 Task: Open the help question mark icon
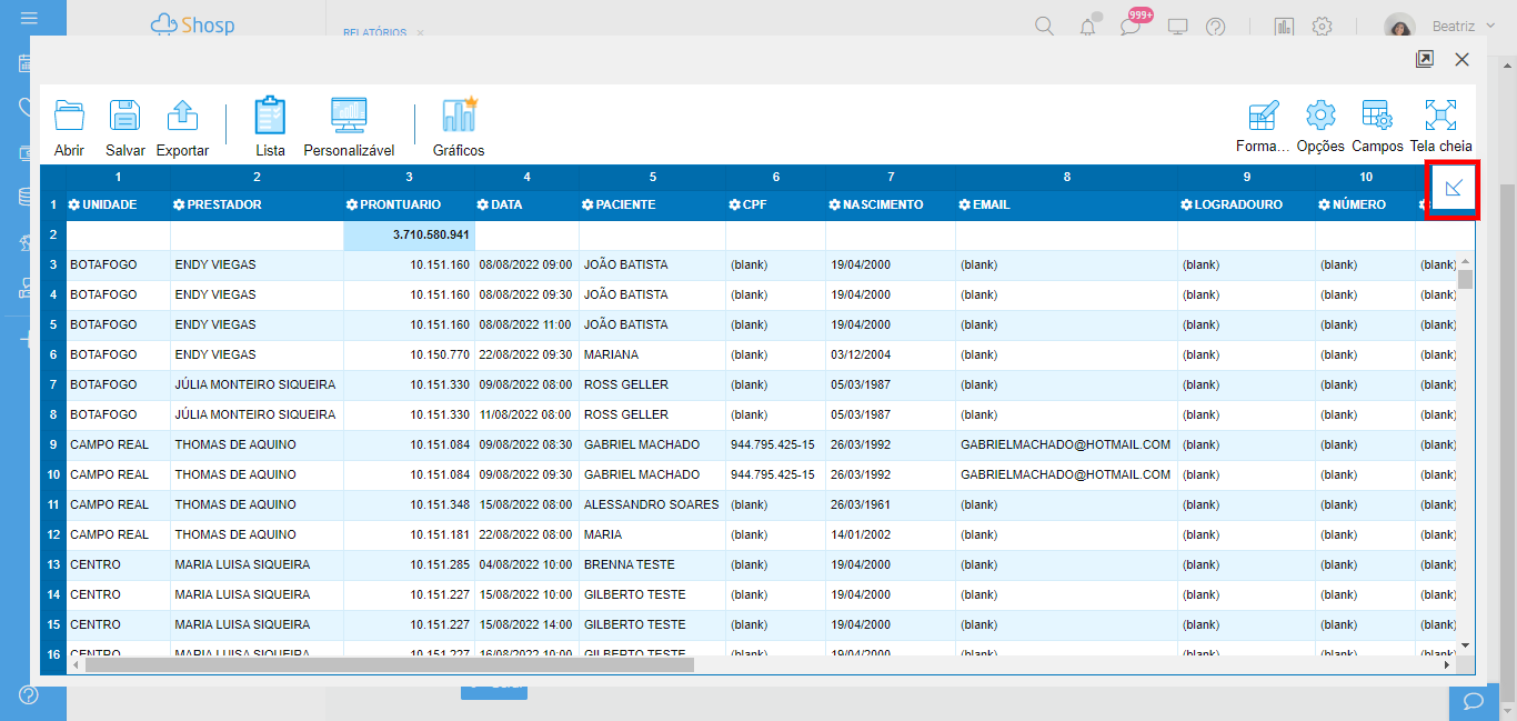pyautogui.click(x=1216, y=27)
